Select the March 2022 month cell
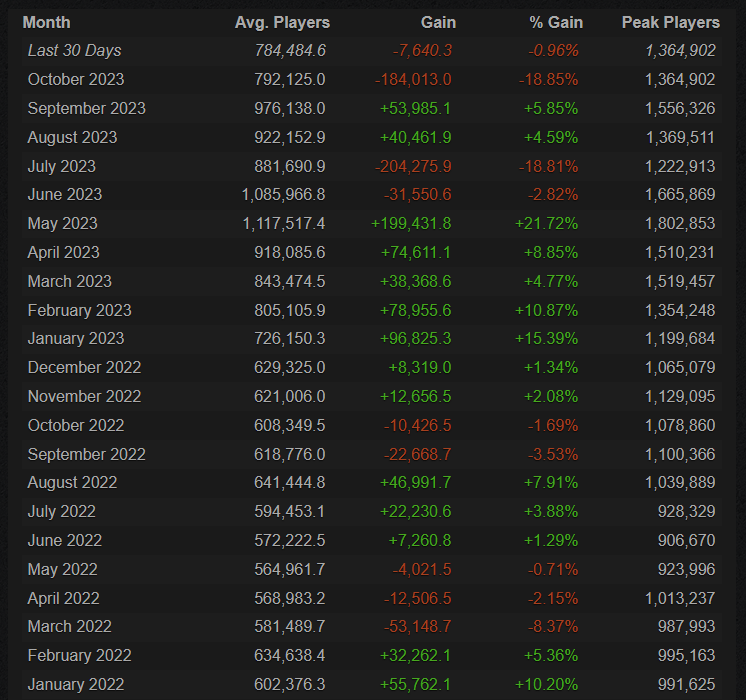This screenshot has height=700, width=746. (x=69, y=627)
